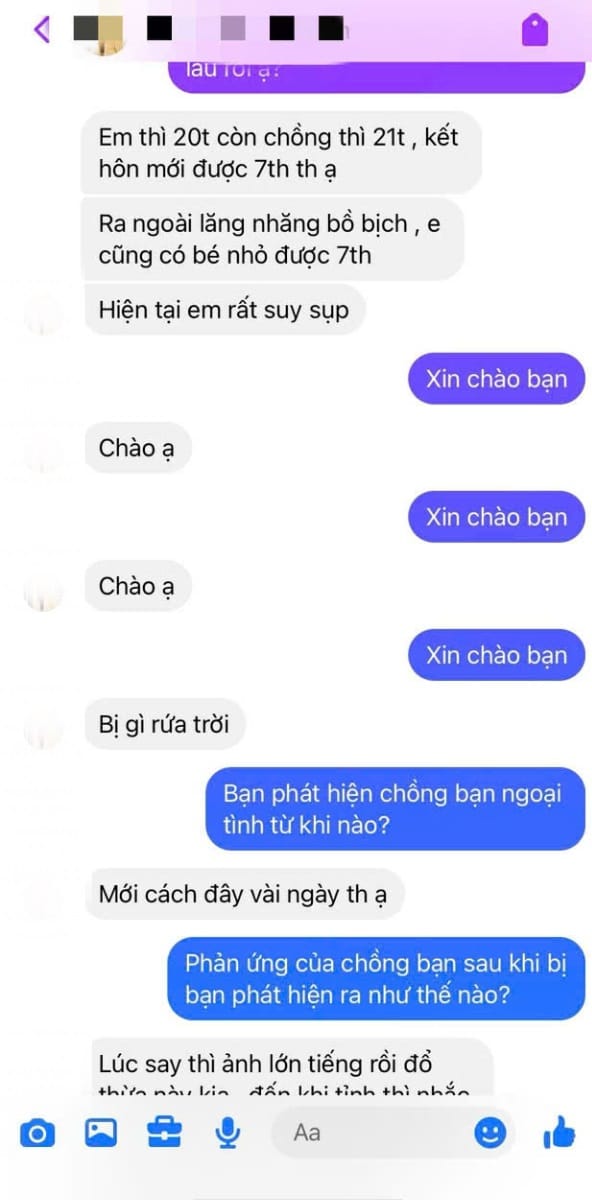Tap the 'Bị gì rứa trời' message
The width and height of the screenshot is (592, 1200).
point(164,723)
